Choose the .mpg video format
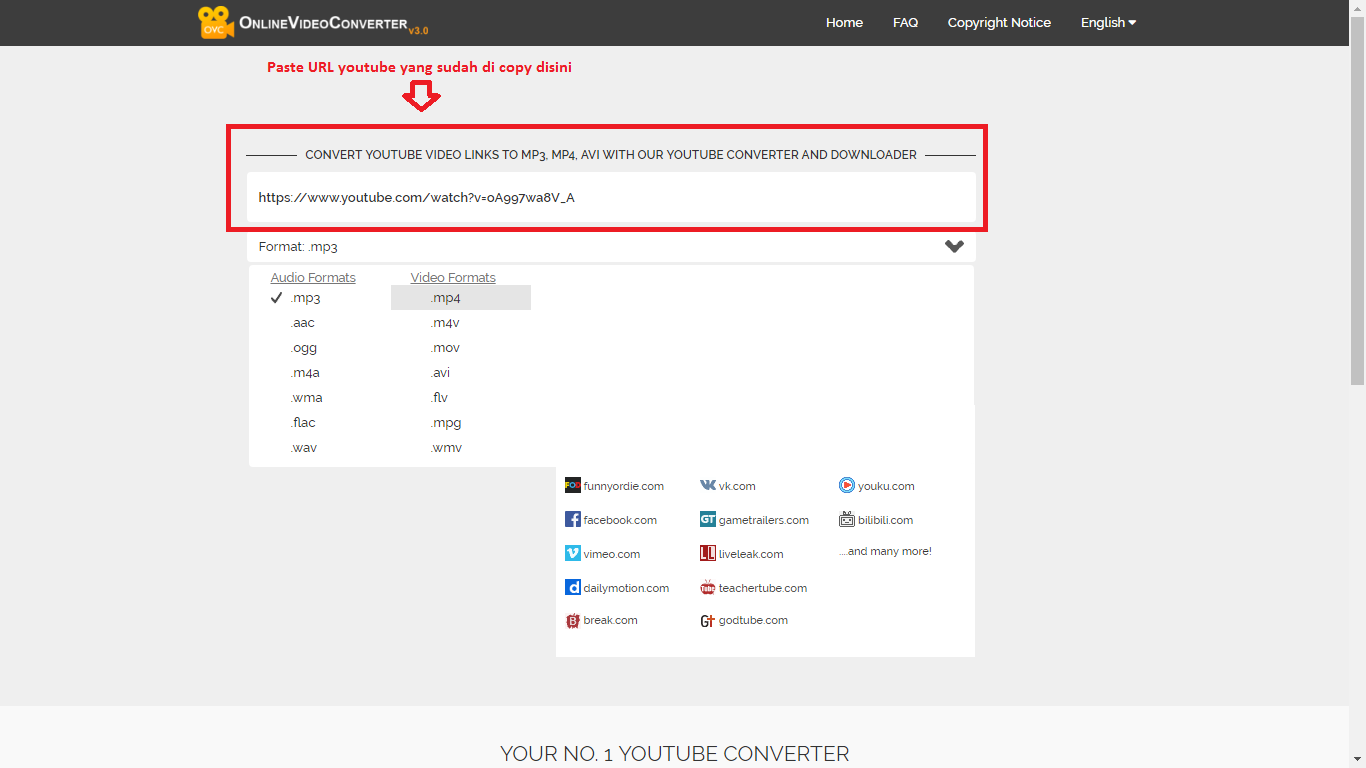Screen dimensions: 1366x768 446,423
